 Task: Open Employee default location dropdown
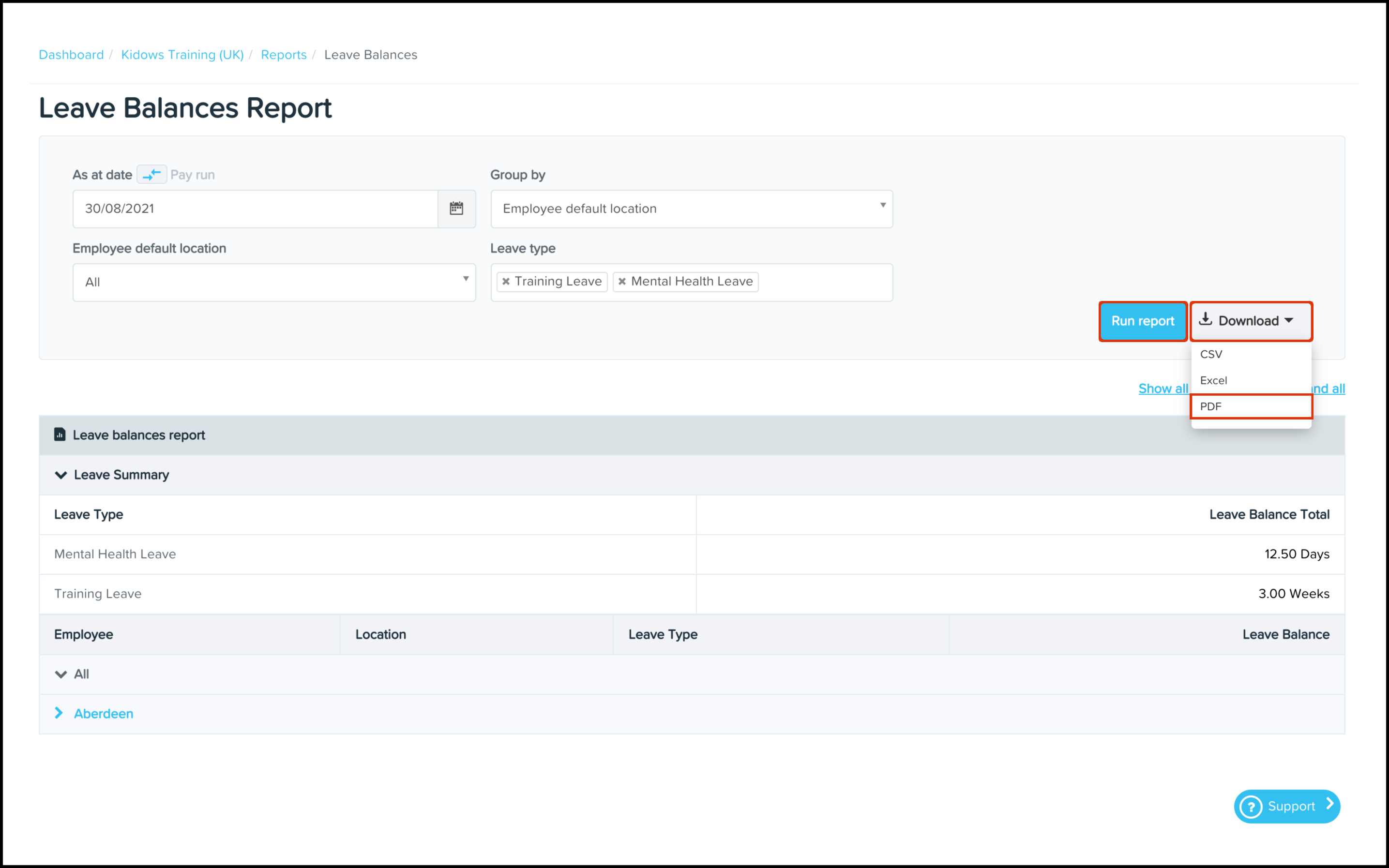tap(274, 282)
